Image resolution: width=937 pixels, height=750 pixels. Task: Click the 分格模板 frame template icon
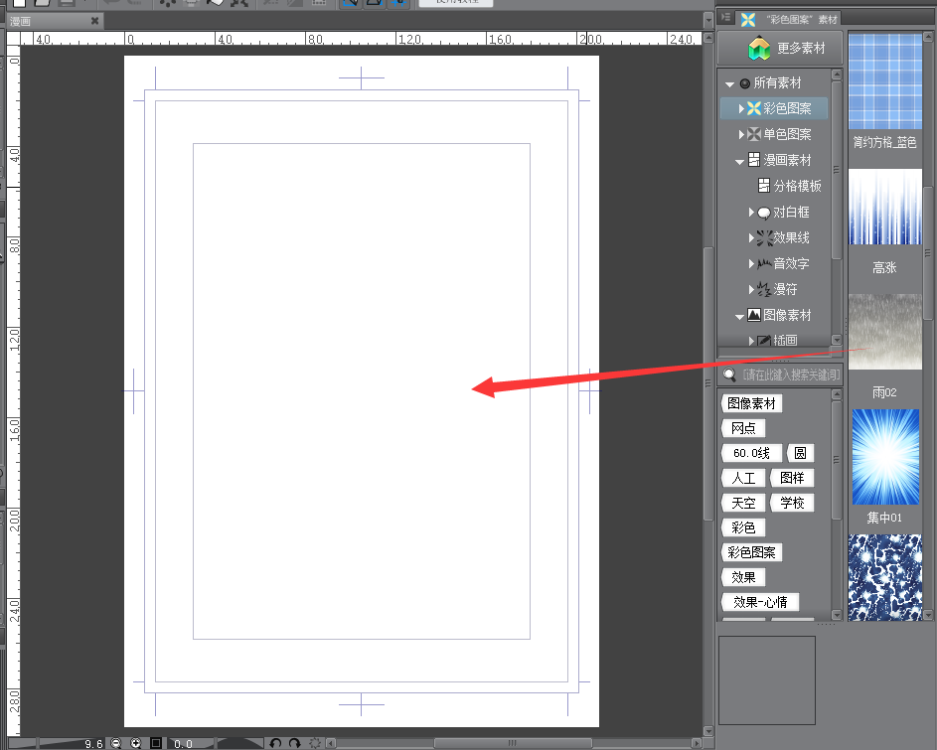(764, 185)
